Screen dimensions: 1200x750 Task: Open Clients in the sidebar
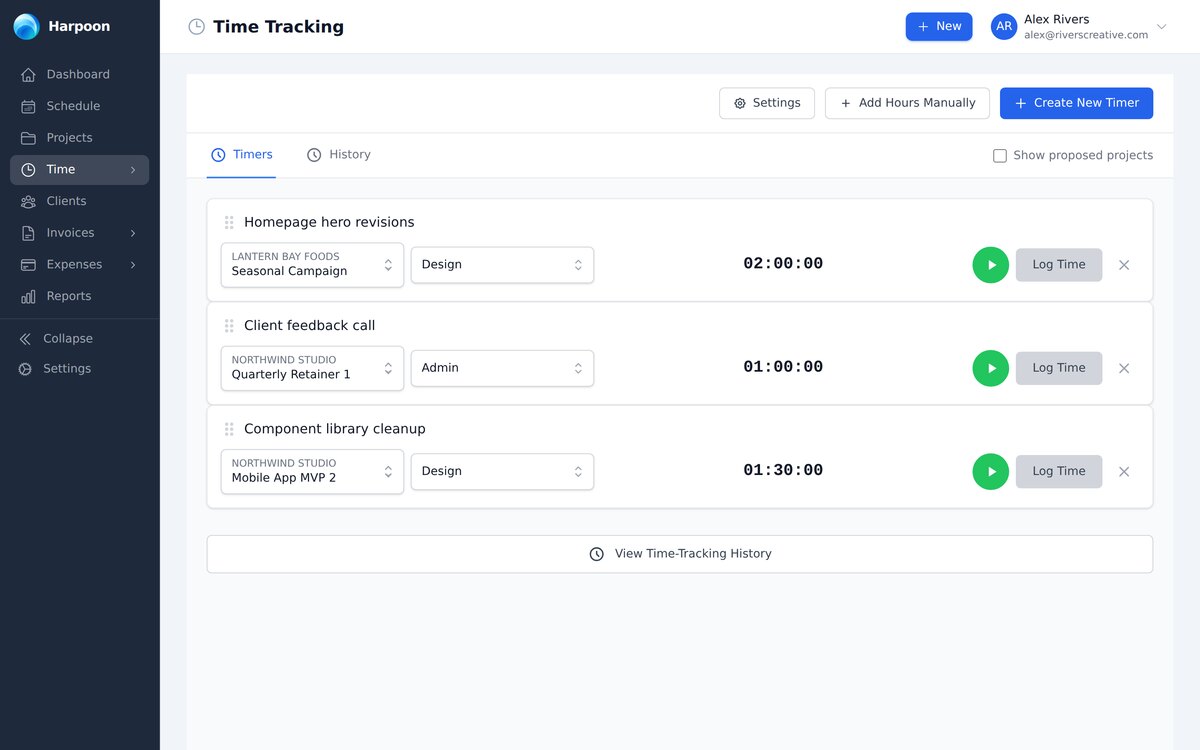[x=79, y=201]
